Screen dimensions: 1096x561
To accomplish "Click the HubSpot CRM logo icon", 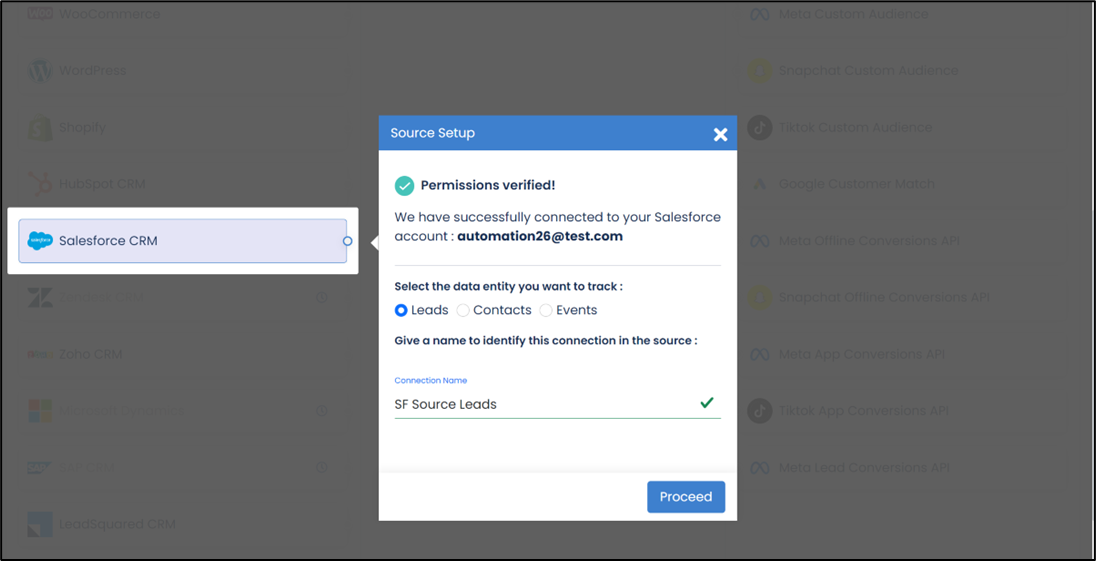I will click(40, 184).
